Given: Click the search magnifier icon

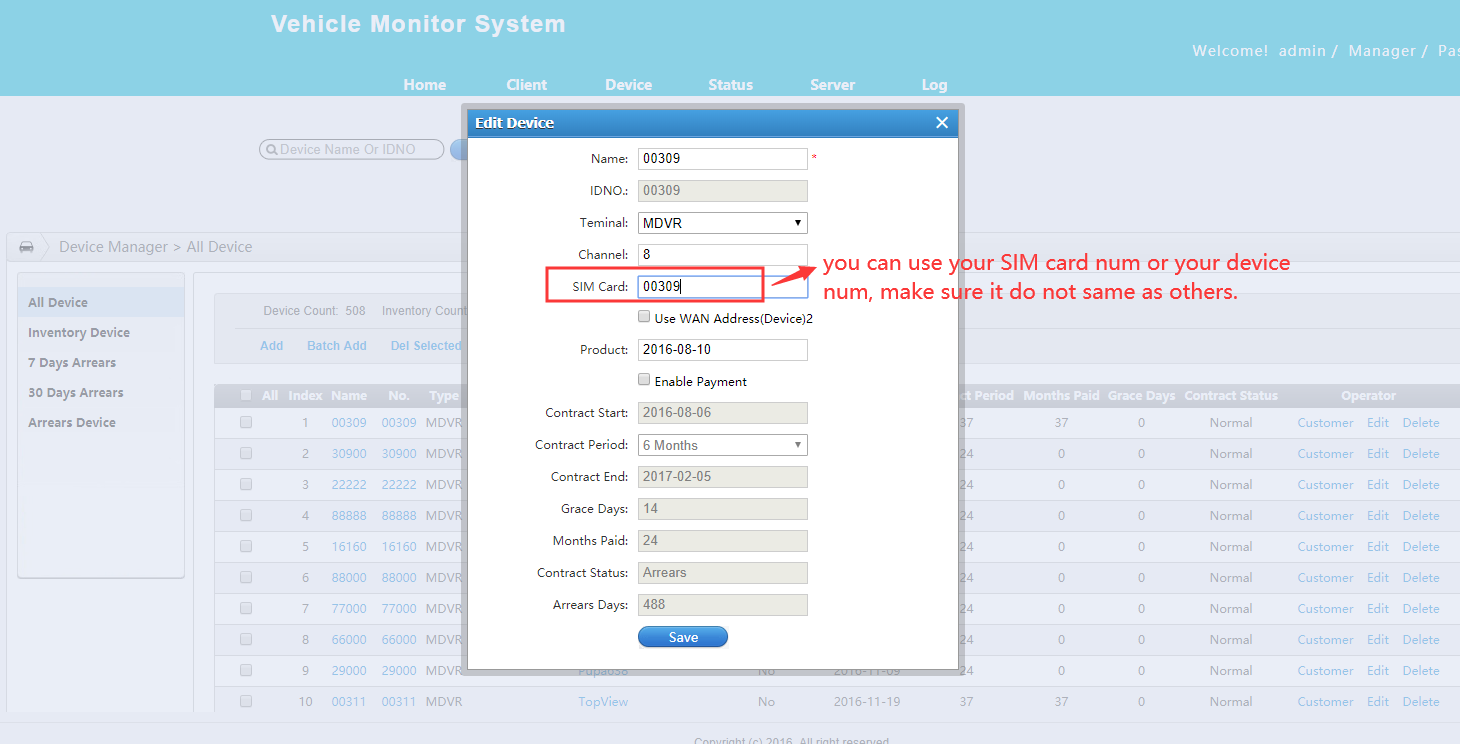Looking at the screenshot, I should [x=271, y=150].
